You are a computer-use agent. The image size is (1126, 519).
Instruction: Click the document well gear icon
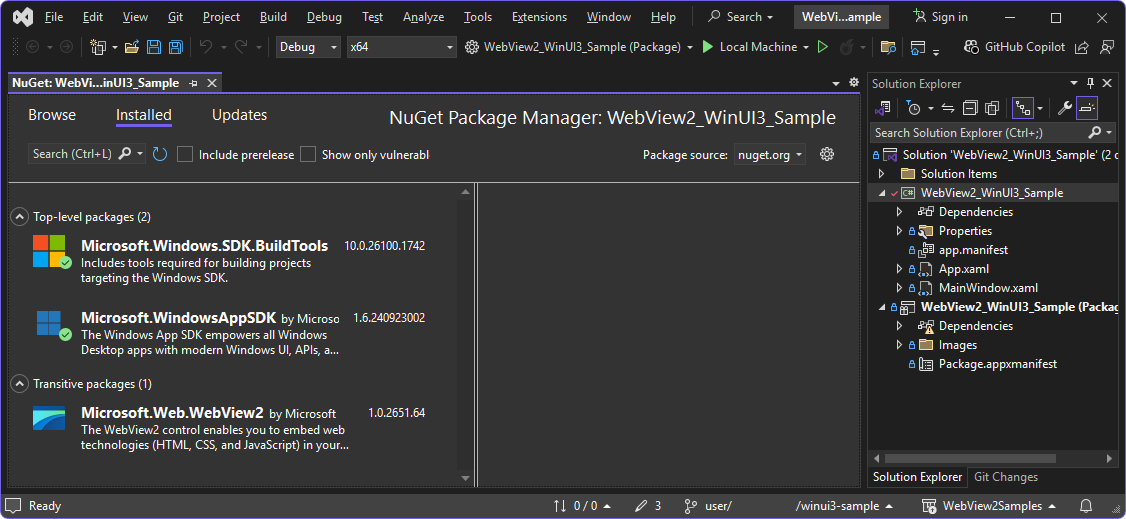(854, 83)
